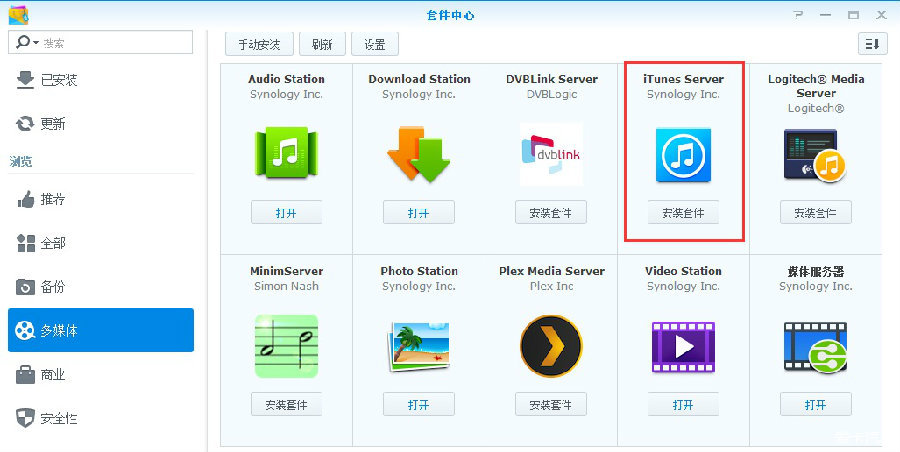The height and width of the screenshot is (452, 900).
Task: Click the DVBLink Server logo icon
Action: click(x=551, y=154)
